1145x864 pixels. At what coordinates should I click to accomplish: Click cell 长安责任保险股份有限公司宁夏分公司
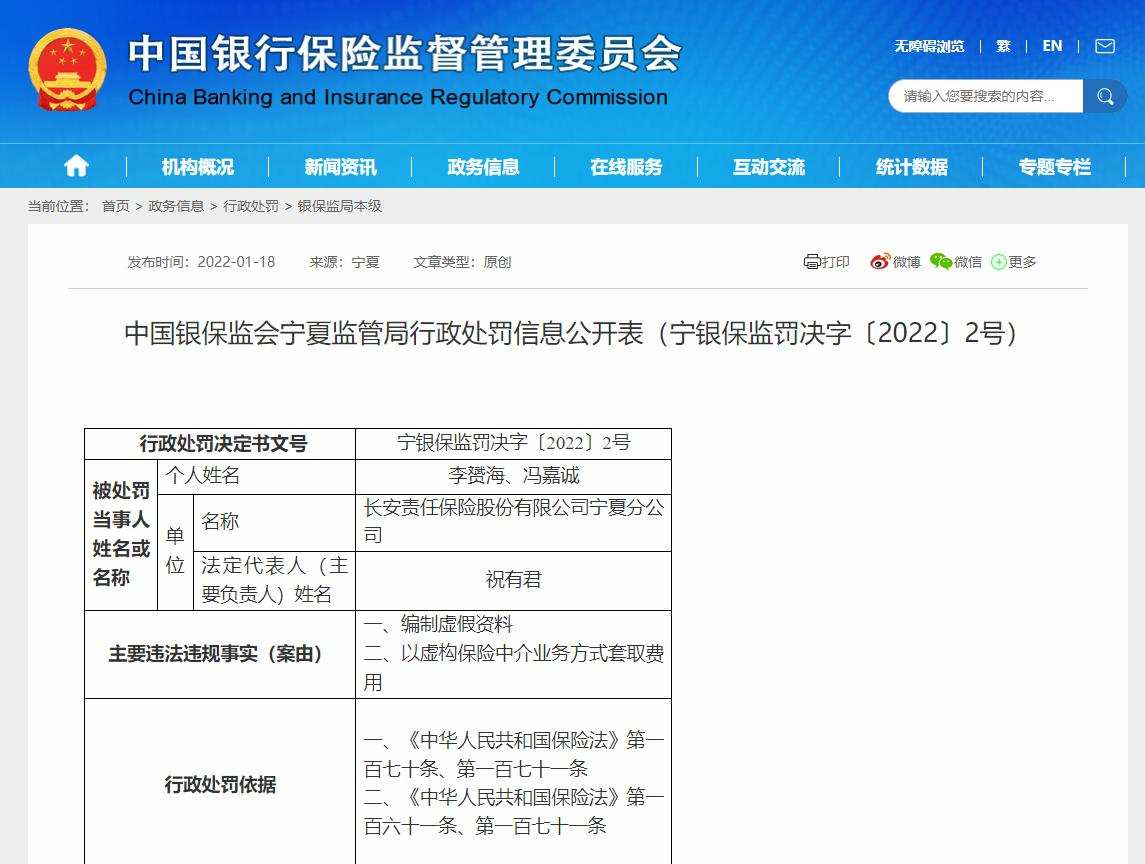coord(513,521)
